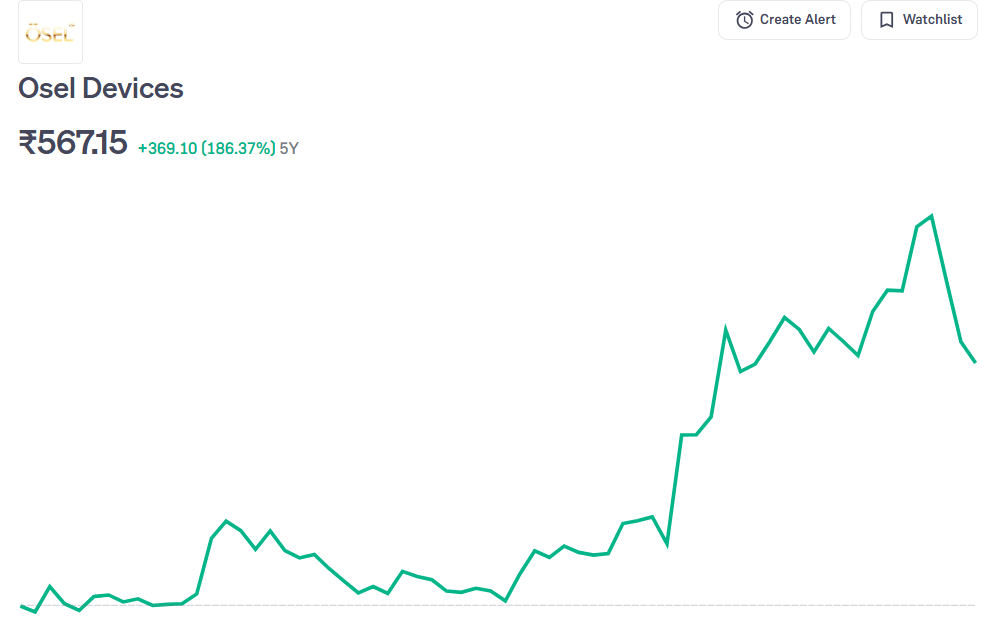The height and width of the screenshot is (622, 999).
Task: Click the (186.37%) percentage change
Action: point(238,148)
